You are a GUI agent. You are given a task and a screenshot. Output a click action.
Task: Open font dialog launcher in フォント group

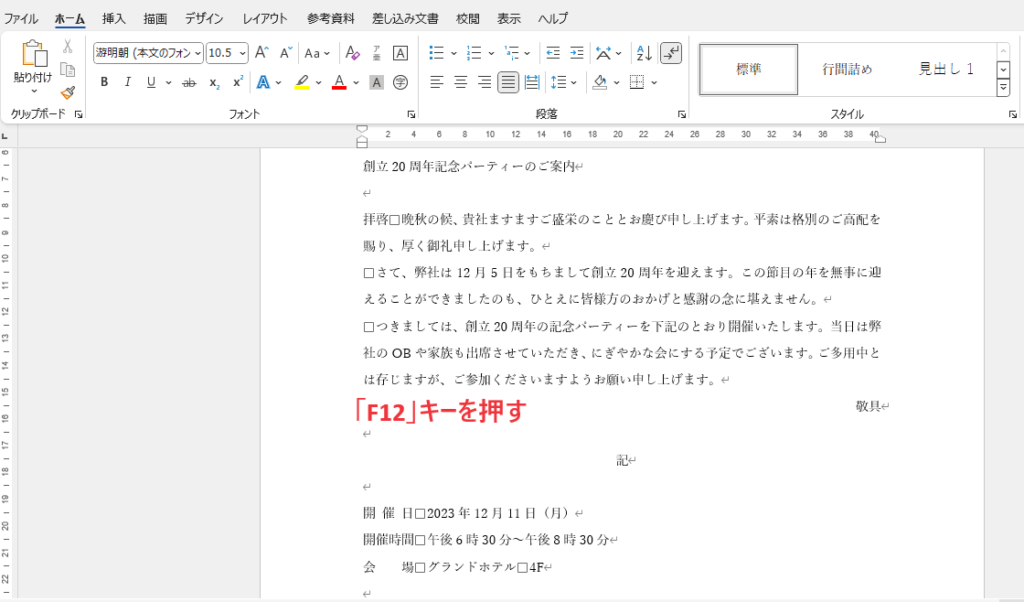tap(411, 114)
